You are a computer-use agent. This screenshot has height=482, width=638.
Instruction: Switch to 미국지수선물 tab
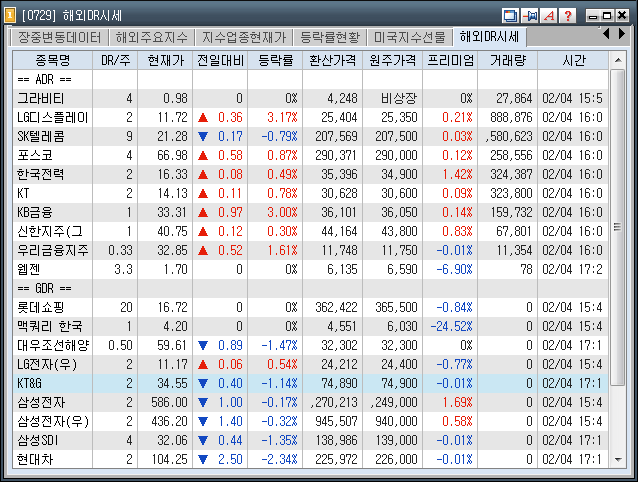410,37
